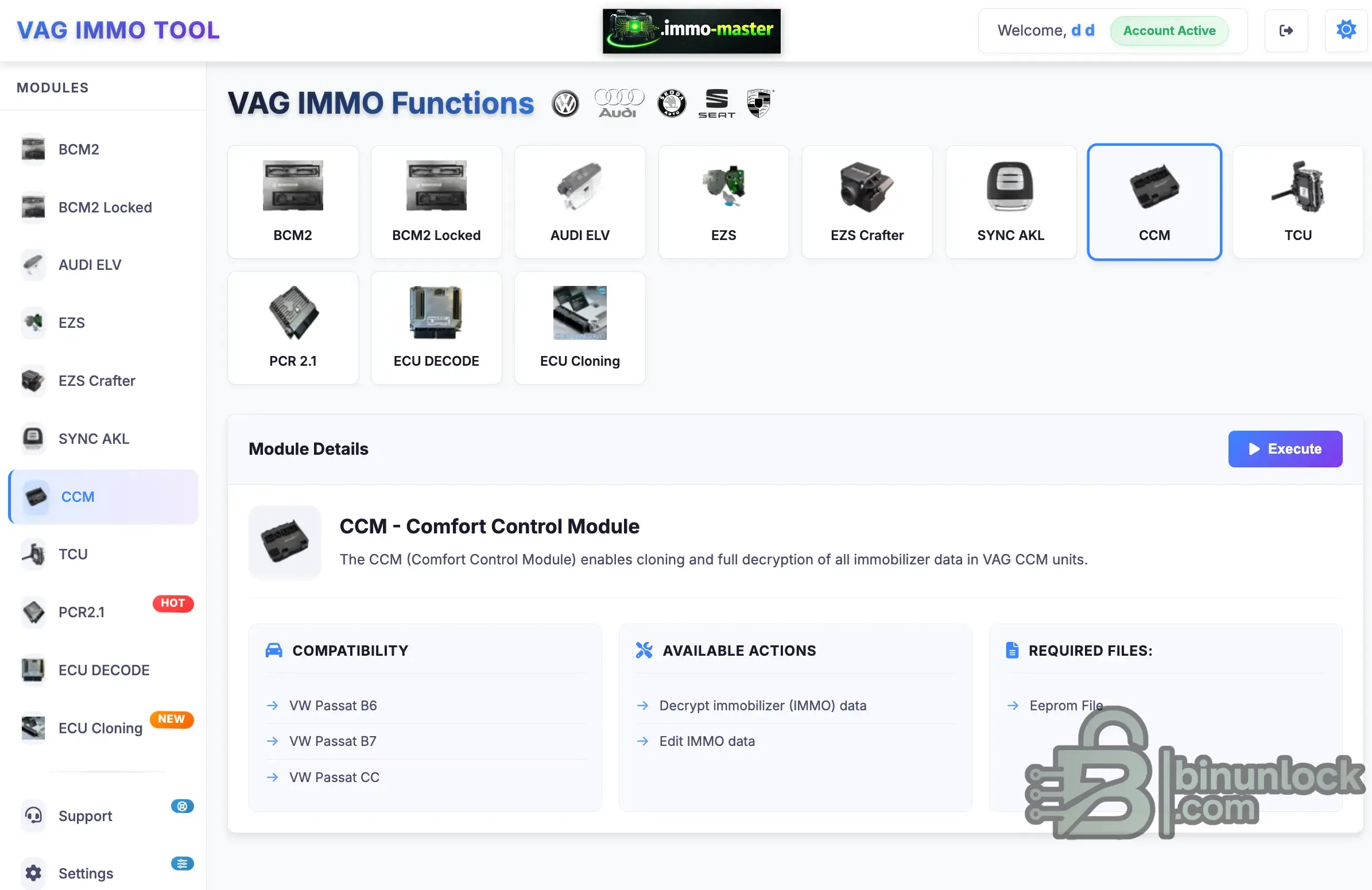
Task: Click the Account Active status badge
Action: coord(1169,30)
